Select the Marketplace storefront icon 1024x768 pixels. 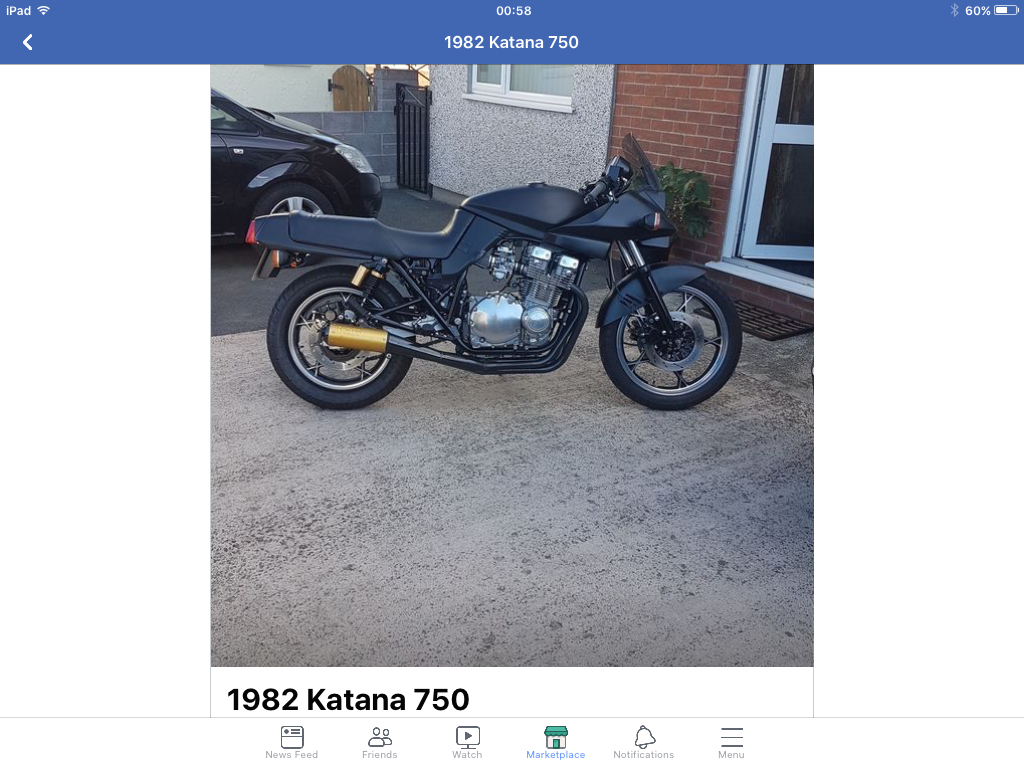[556, 737]
